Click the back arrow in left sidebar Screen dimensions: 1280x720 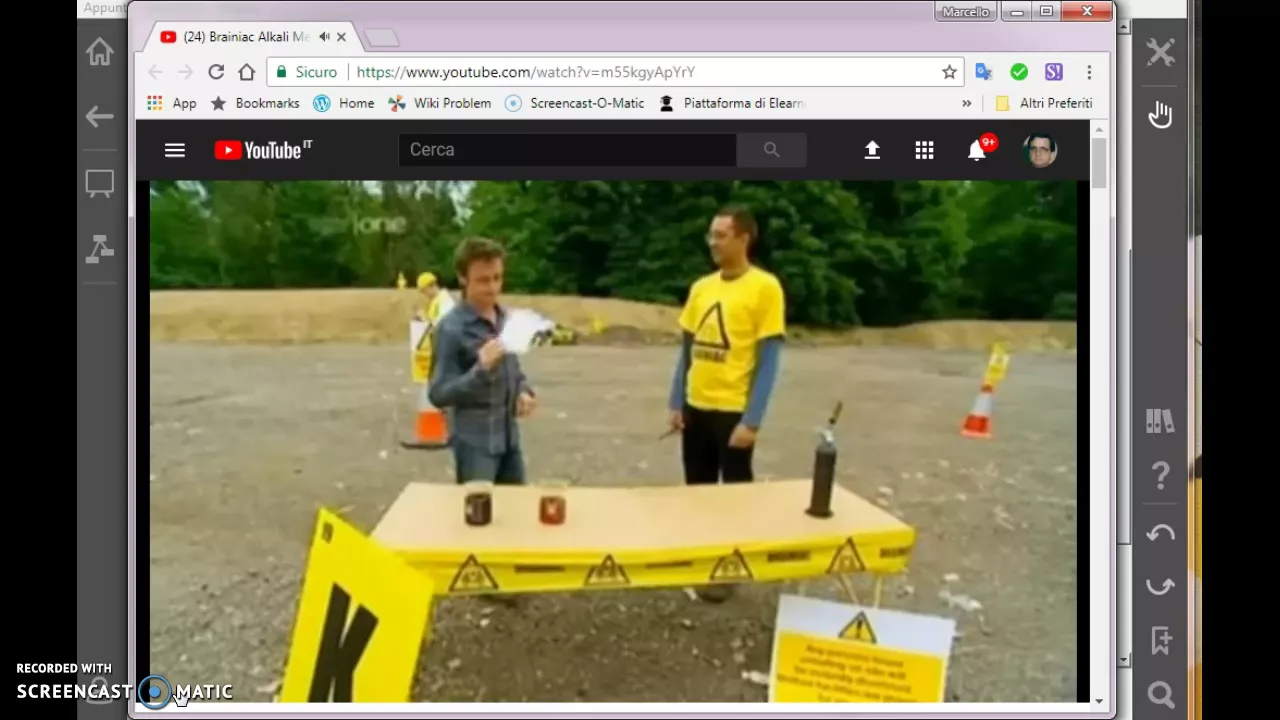click(99, 117)
